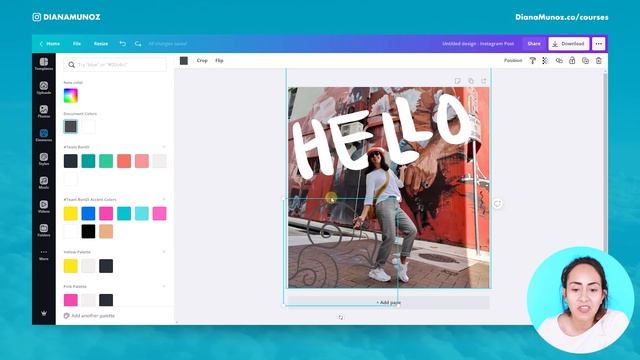Click the page notes icon above canvas

click(x=458, y=81)
